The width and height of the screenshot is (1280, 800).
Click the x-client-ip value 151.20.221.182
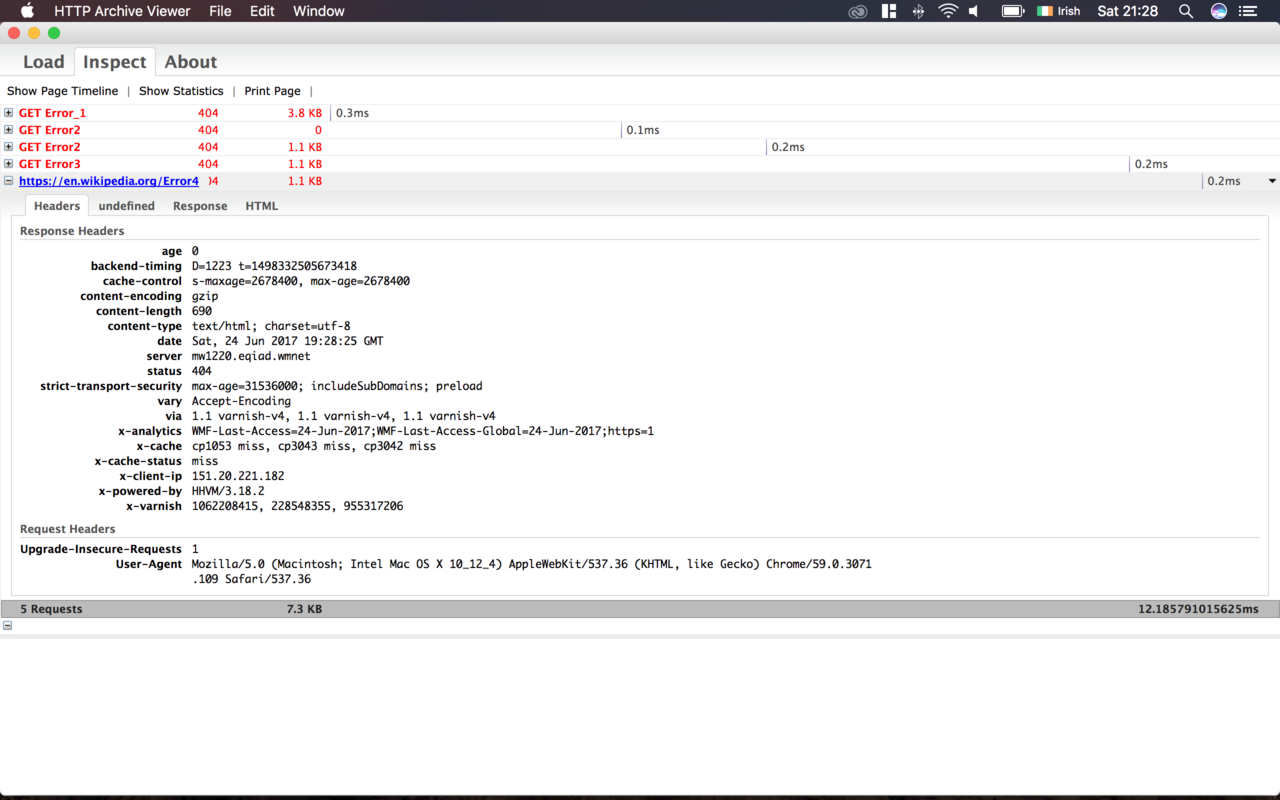[x=238, y=476]
